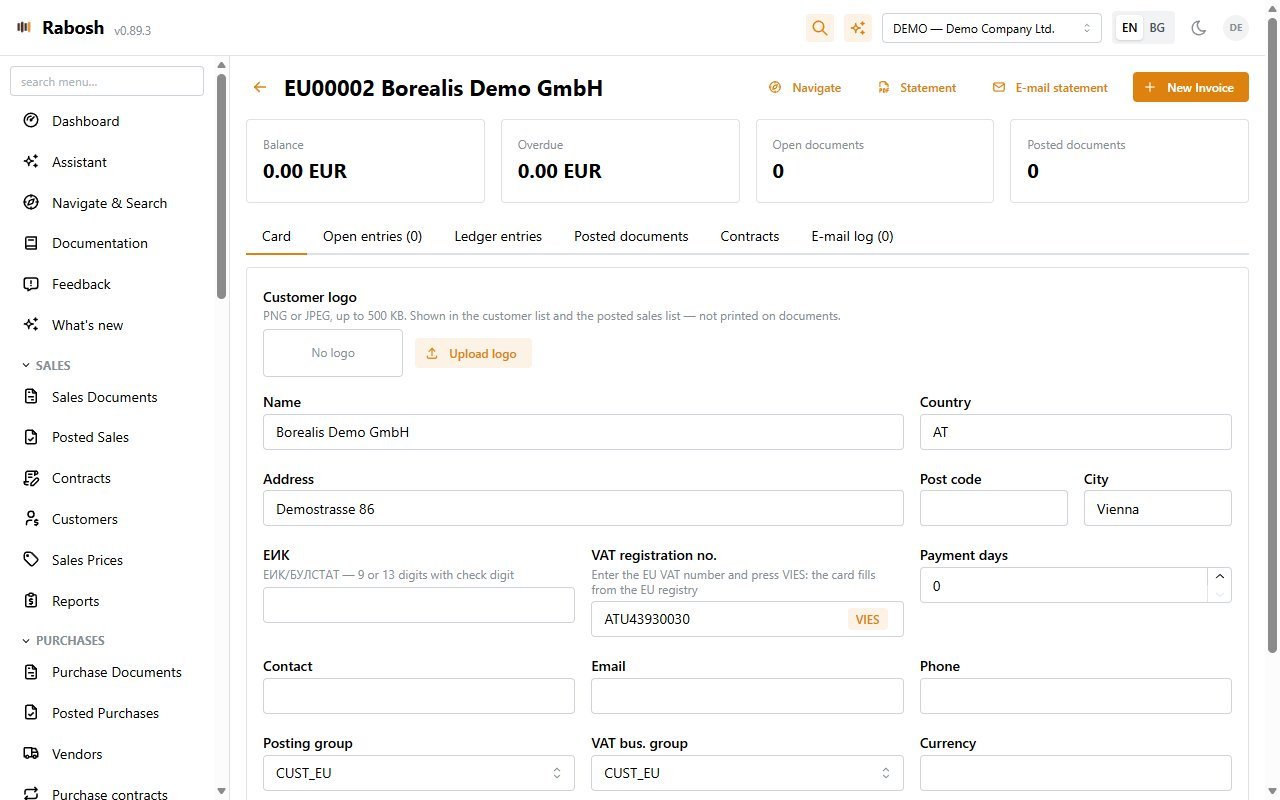
Task: Click the Upload logo button
Action: coord(473,353)
